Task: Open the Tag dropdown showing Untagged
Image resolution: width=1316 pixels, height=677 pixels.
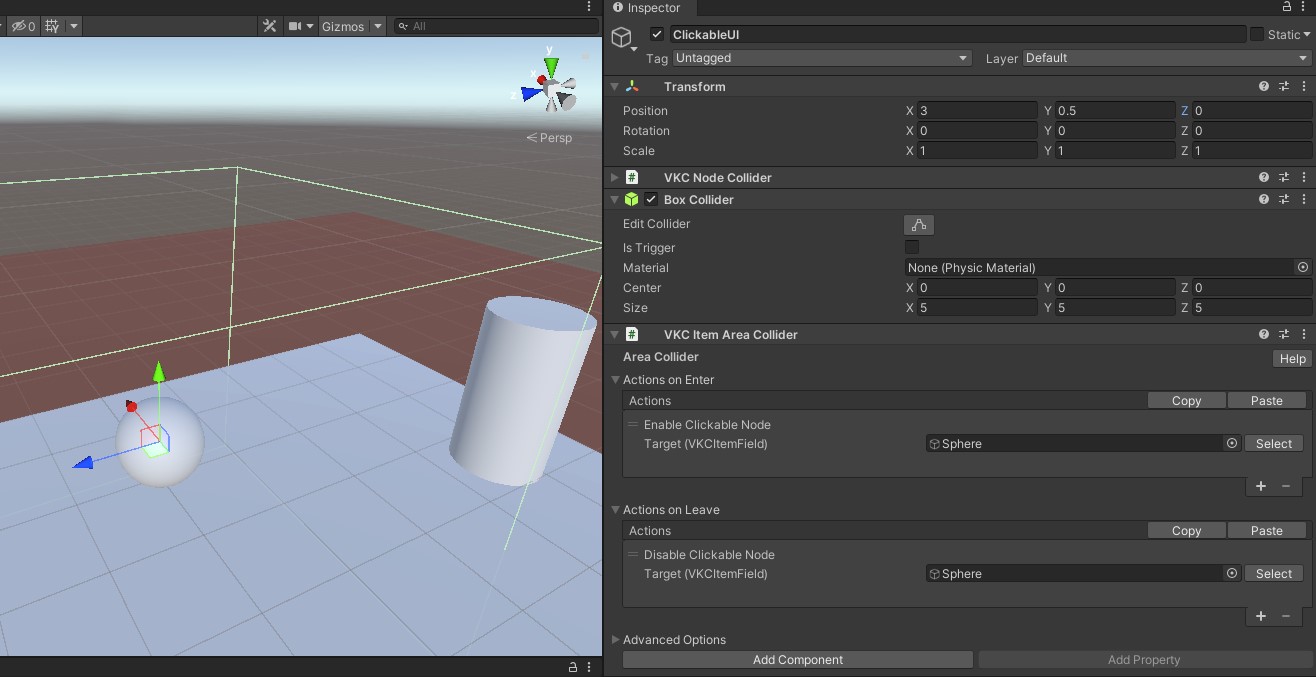Action: pyautogui.click(x=820, y=58)
